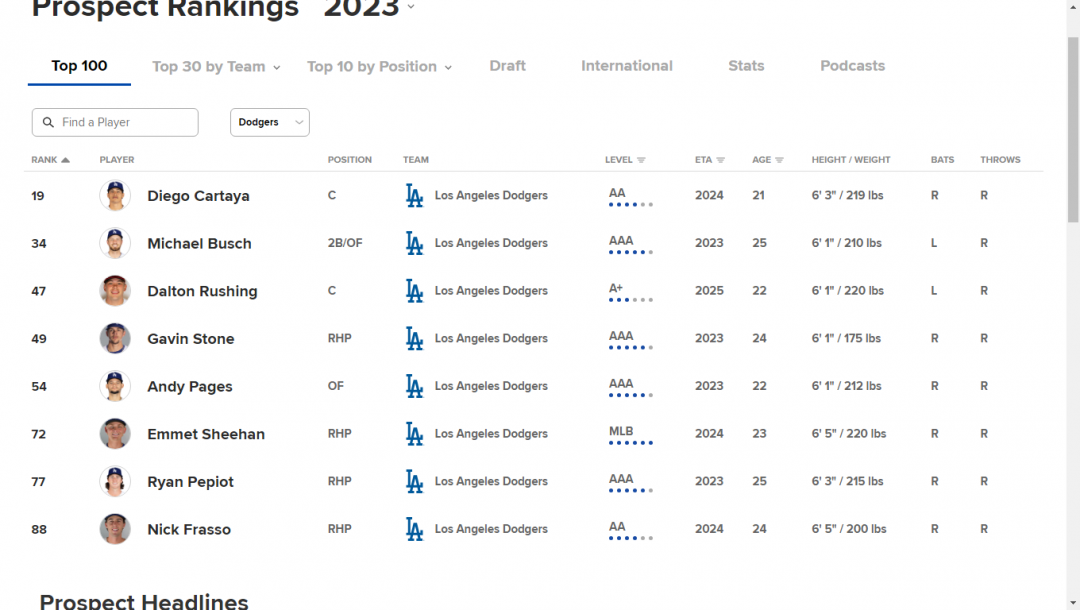Screen dimensions: 1080x610
Task: Select the Top 100 tab
Action: click(79, 66)
